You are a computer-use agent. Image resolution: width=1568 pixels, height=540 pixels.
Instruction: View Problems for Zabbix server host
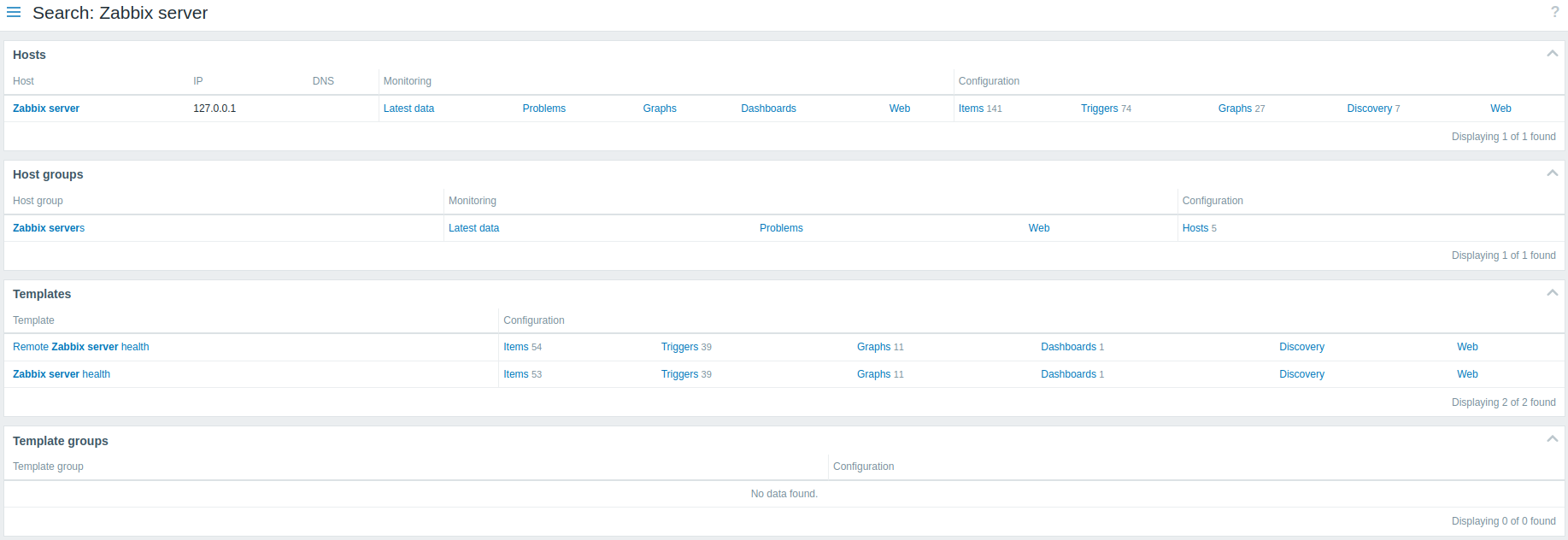[544, 109]
